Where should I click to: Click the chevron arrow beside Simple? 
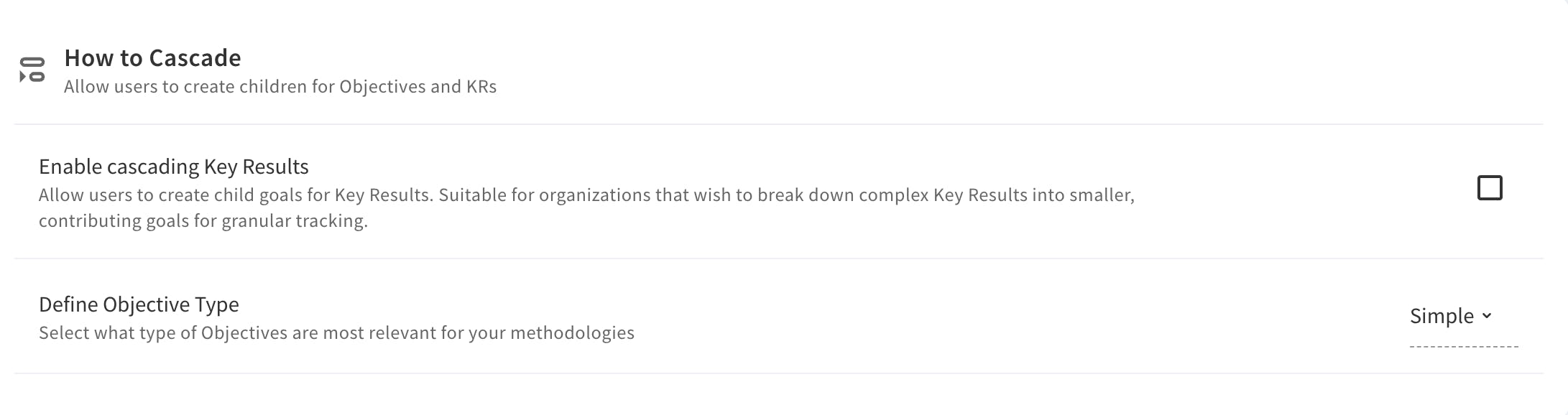coord(1487,316)
